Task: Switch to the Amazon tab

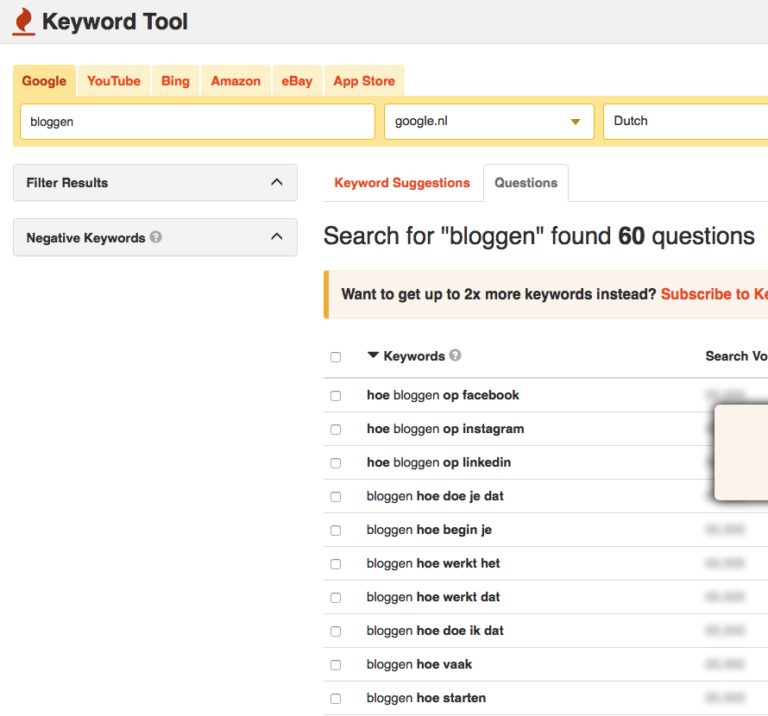Action: tap(236, 81)
